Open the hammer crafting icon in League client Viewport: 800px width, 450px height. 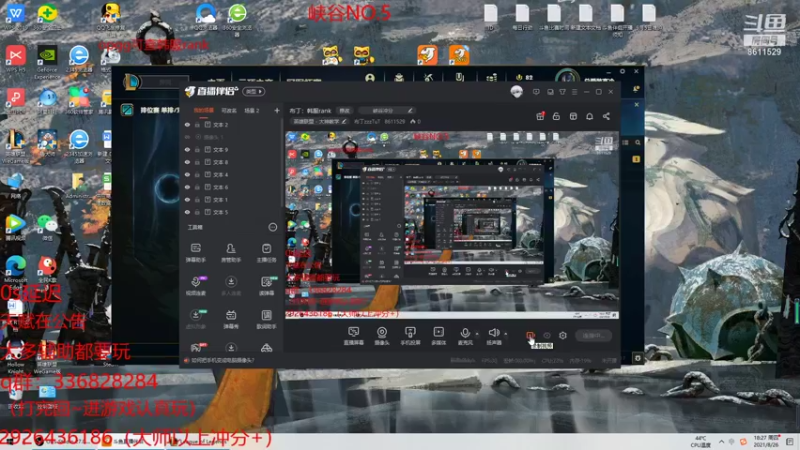tap(429, 78)
